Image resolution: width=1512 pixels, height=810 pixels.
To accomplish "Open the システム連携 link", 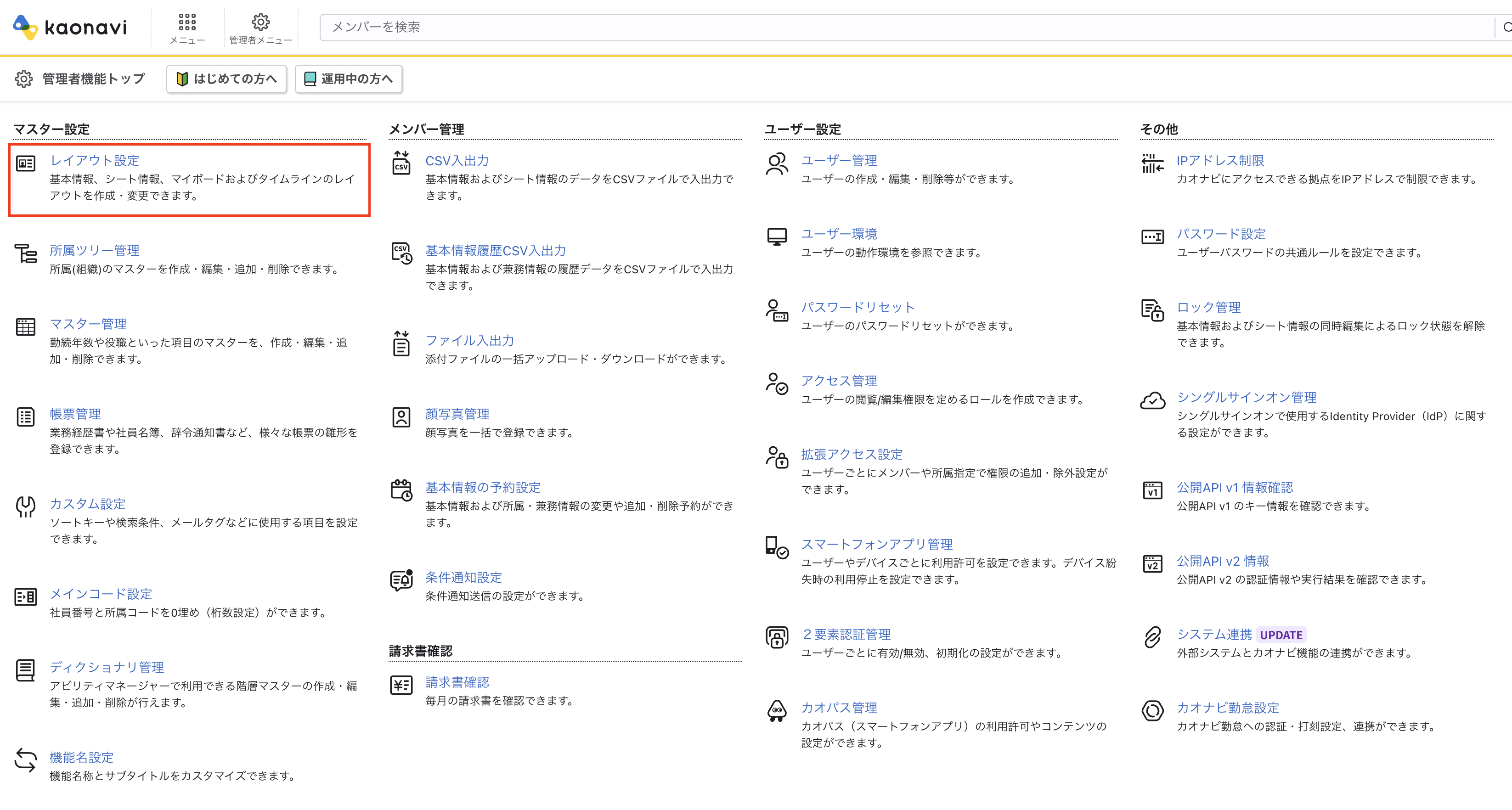I will [x=1214, y=635].
